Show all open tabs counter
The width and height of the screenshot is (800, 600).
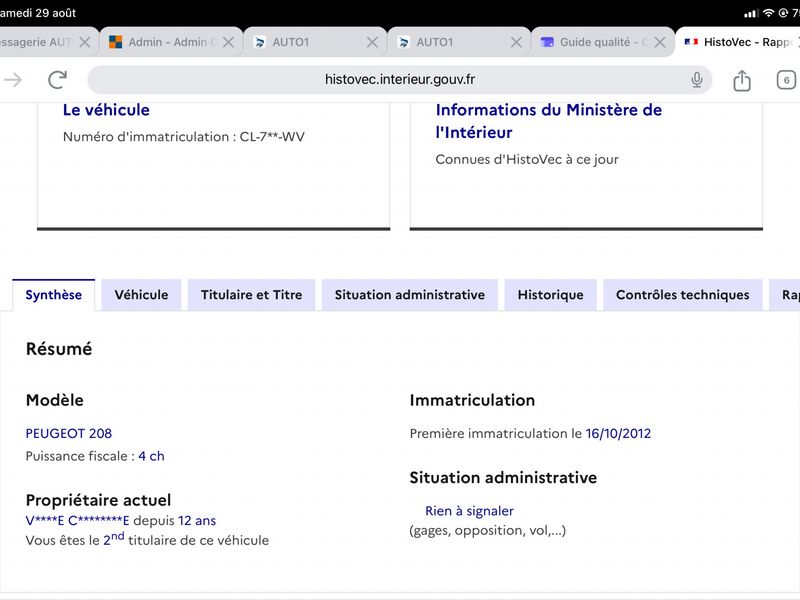click(786, 80)
